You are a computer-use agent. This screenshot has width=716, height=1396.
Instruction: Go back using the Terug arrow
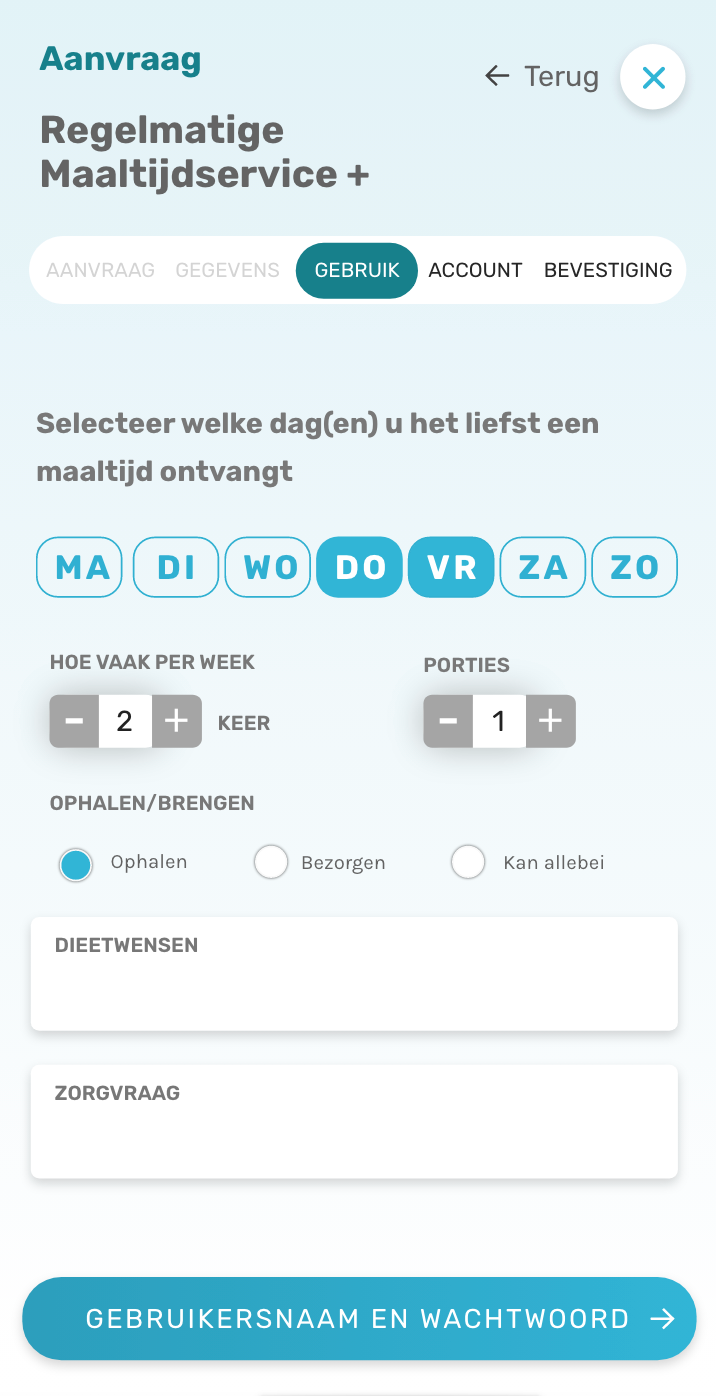[541, 77]
